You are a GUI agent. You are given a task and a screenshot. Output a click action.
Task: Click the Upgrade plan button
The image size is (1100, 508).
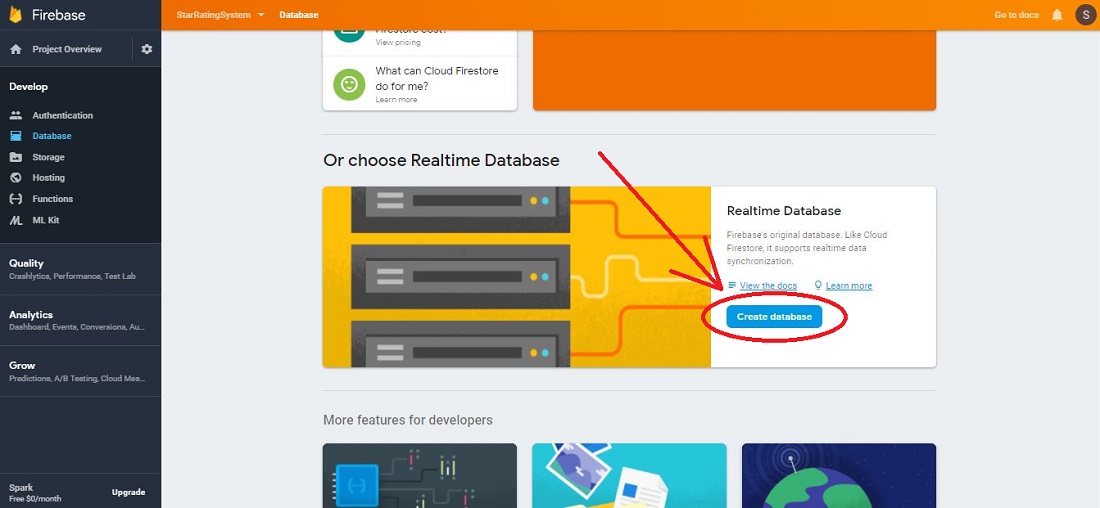tap(128, 493)
